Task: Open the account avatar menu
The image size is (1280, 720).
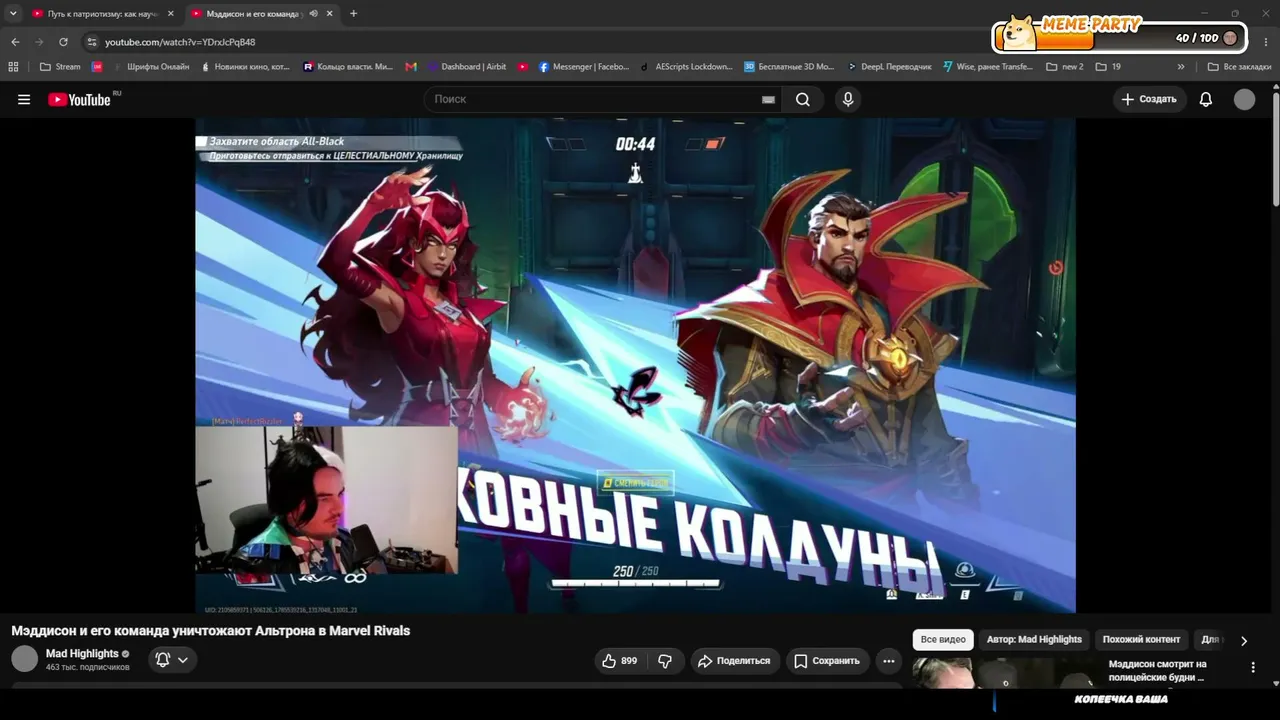Action: tap(1244, 99)
